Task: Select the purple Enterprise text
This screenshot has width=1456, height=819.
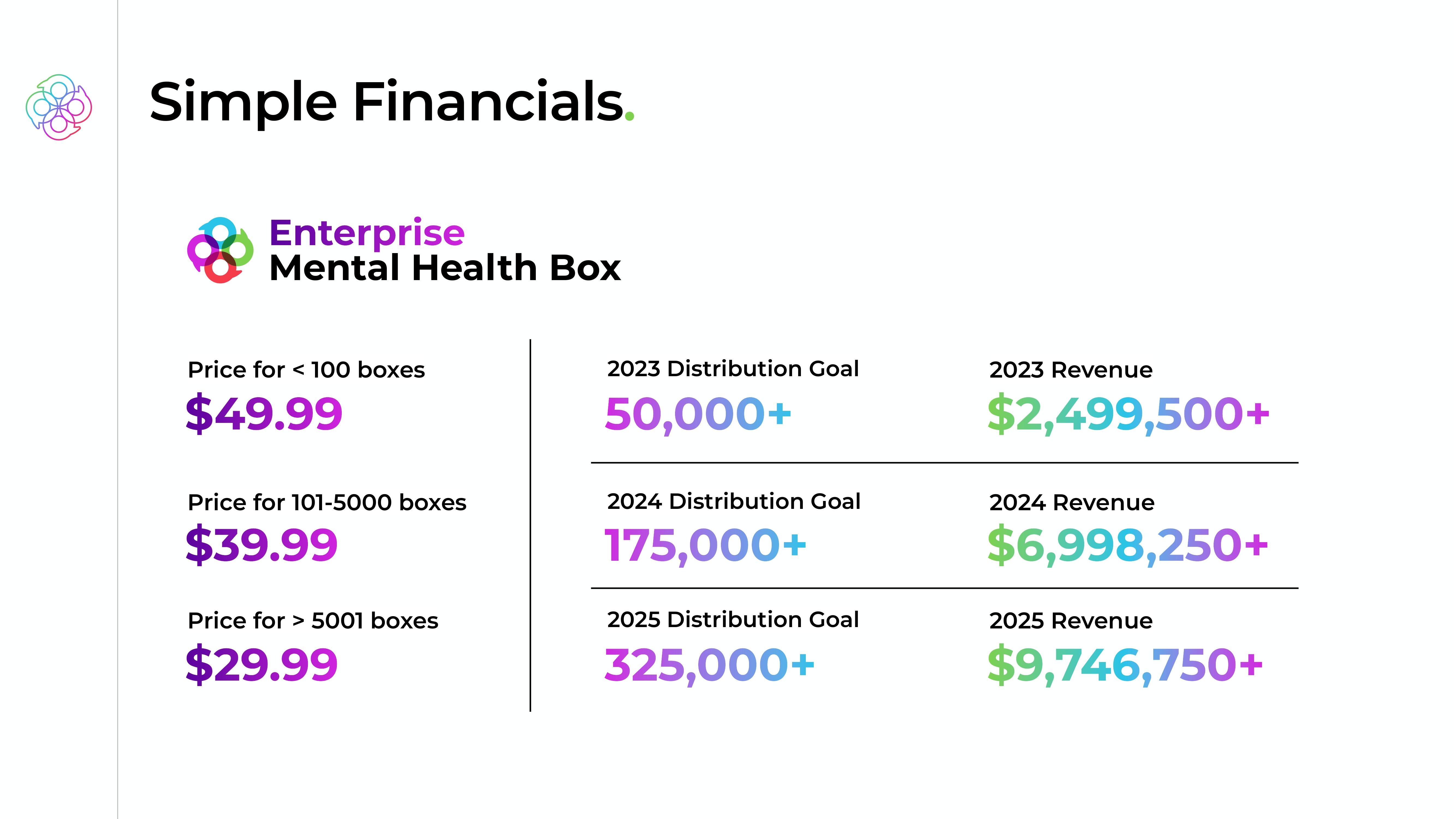Action: point(367,234)
